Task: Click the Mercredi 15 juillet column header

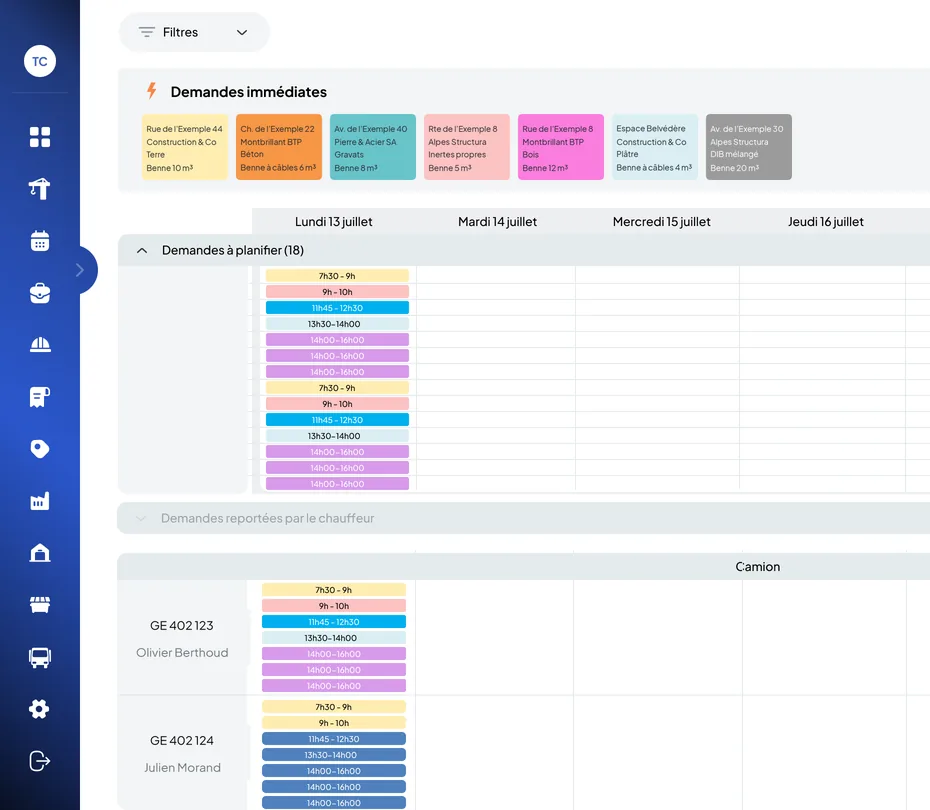Action: click(x=661, y=222)
